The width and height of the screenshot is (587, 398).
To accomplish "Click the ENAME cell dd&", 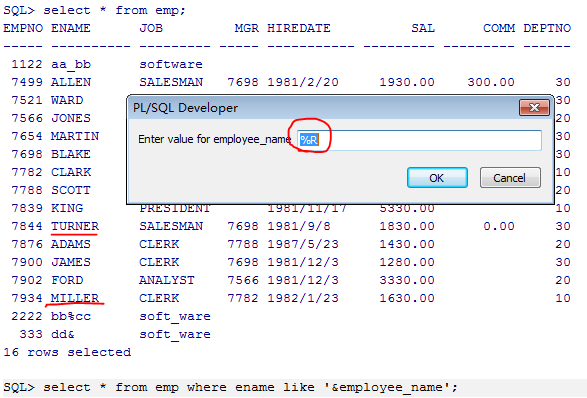I will (63, 334).
